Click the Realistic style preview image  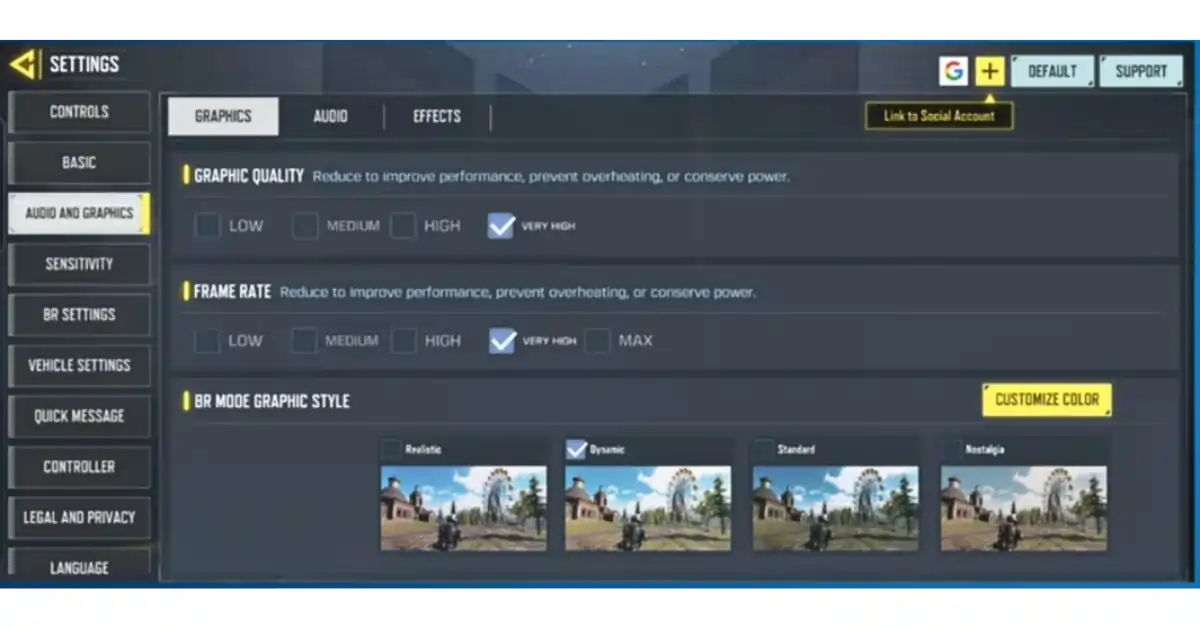tap(463, 508)
